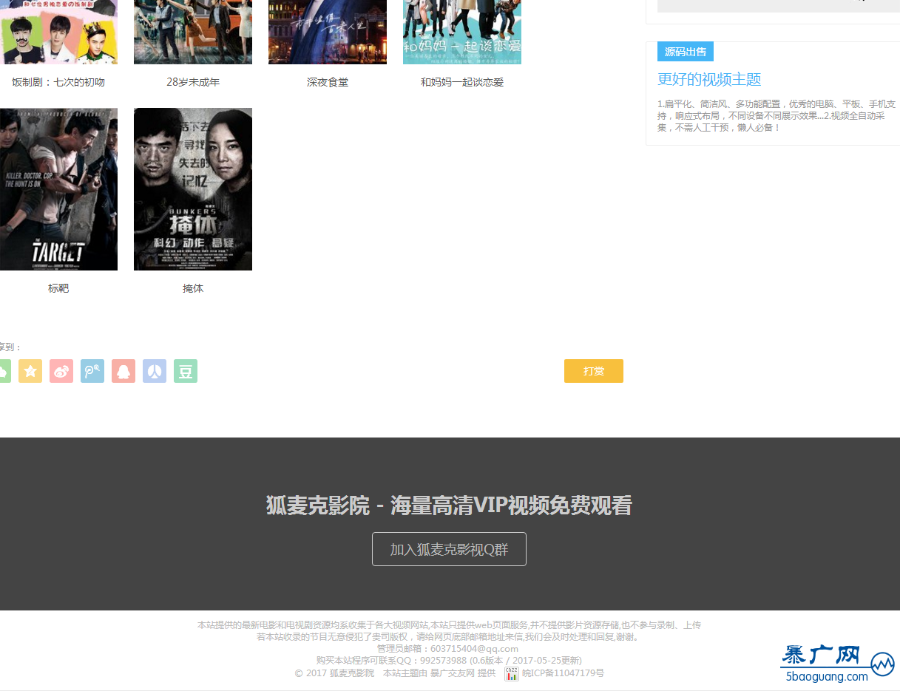Share to Sina Weibo icon
The height and width of the screenshot is (691, 900).
pos(61,371)
